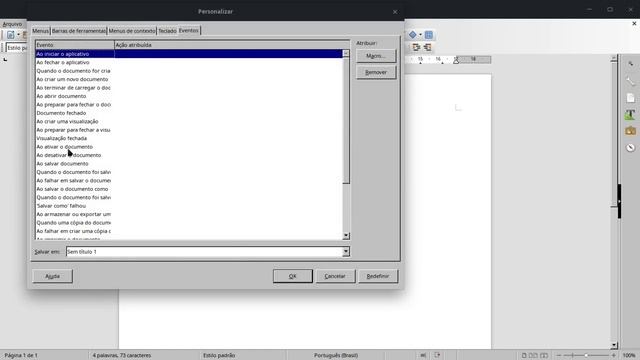Open the Arquivo menu

pyautogui.click(x=12, y=24)
